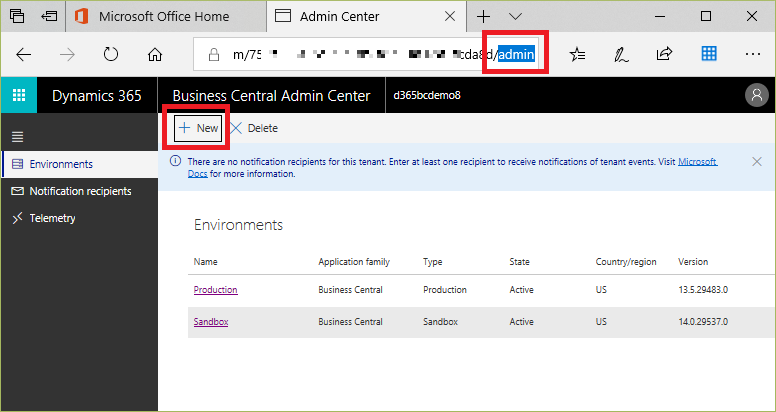The width and height of the screenshot is (776, 412).
Task: Click the State column header
Action: [x=519, y=261]
